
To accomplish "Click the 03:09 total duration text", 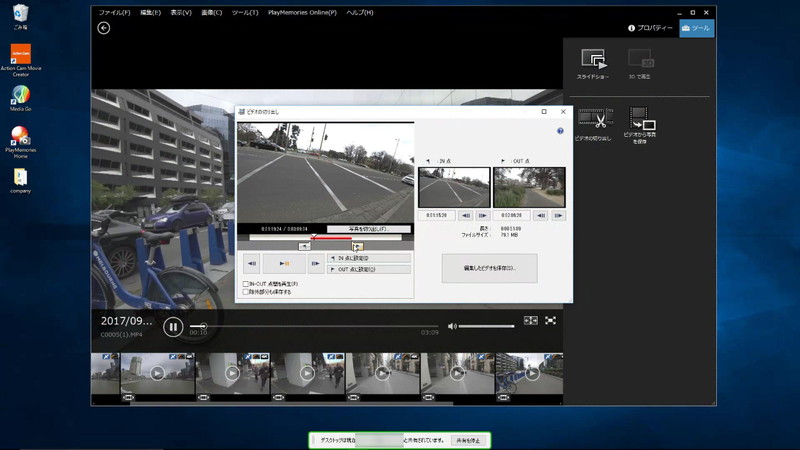I will [x=430, y=333].
